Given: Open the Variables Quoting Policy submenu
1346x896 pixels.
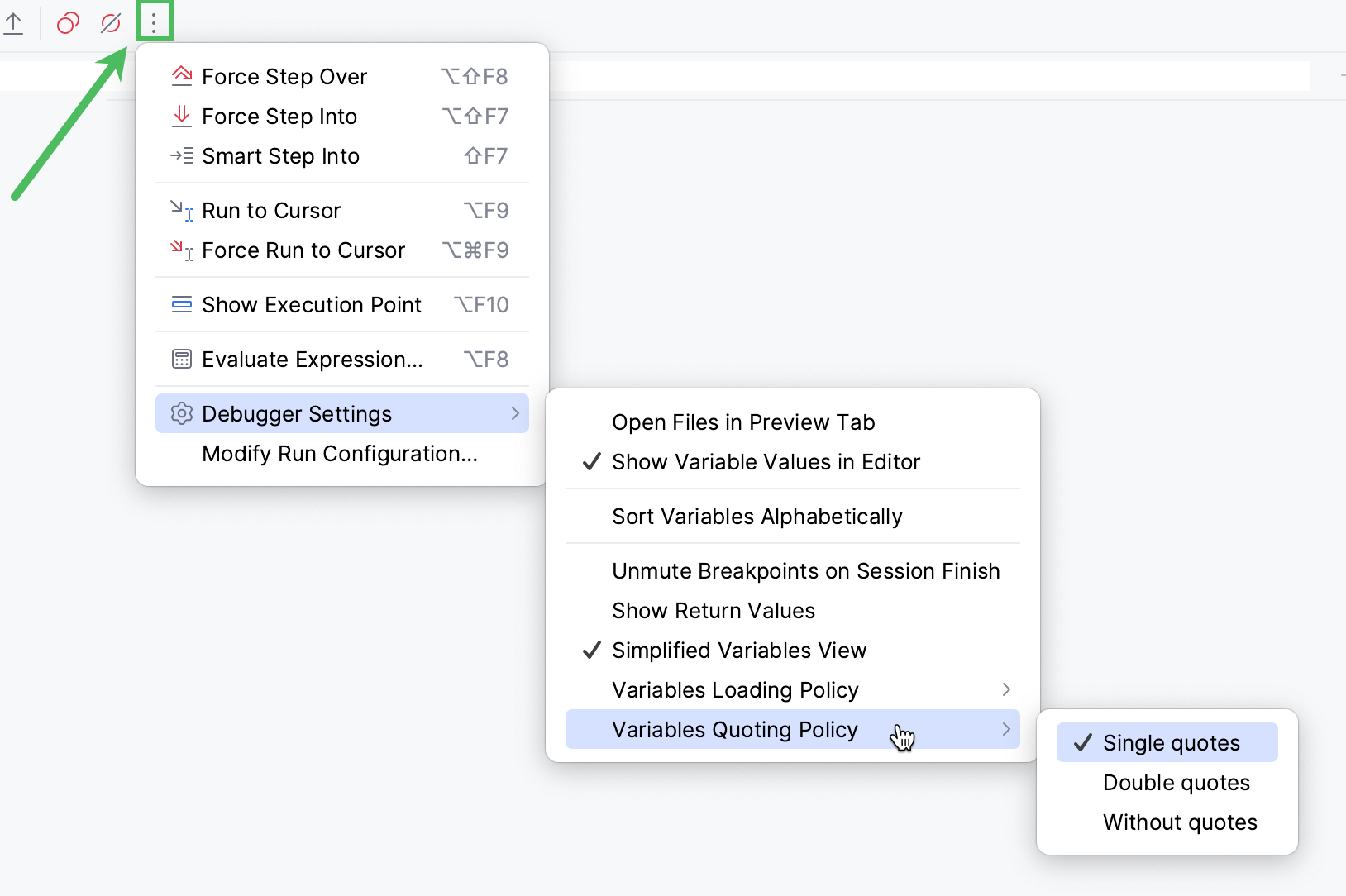Looking at the screenshot, I should point(734,729).
